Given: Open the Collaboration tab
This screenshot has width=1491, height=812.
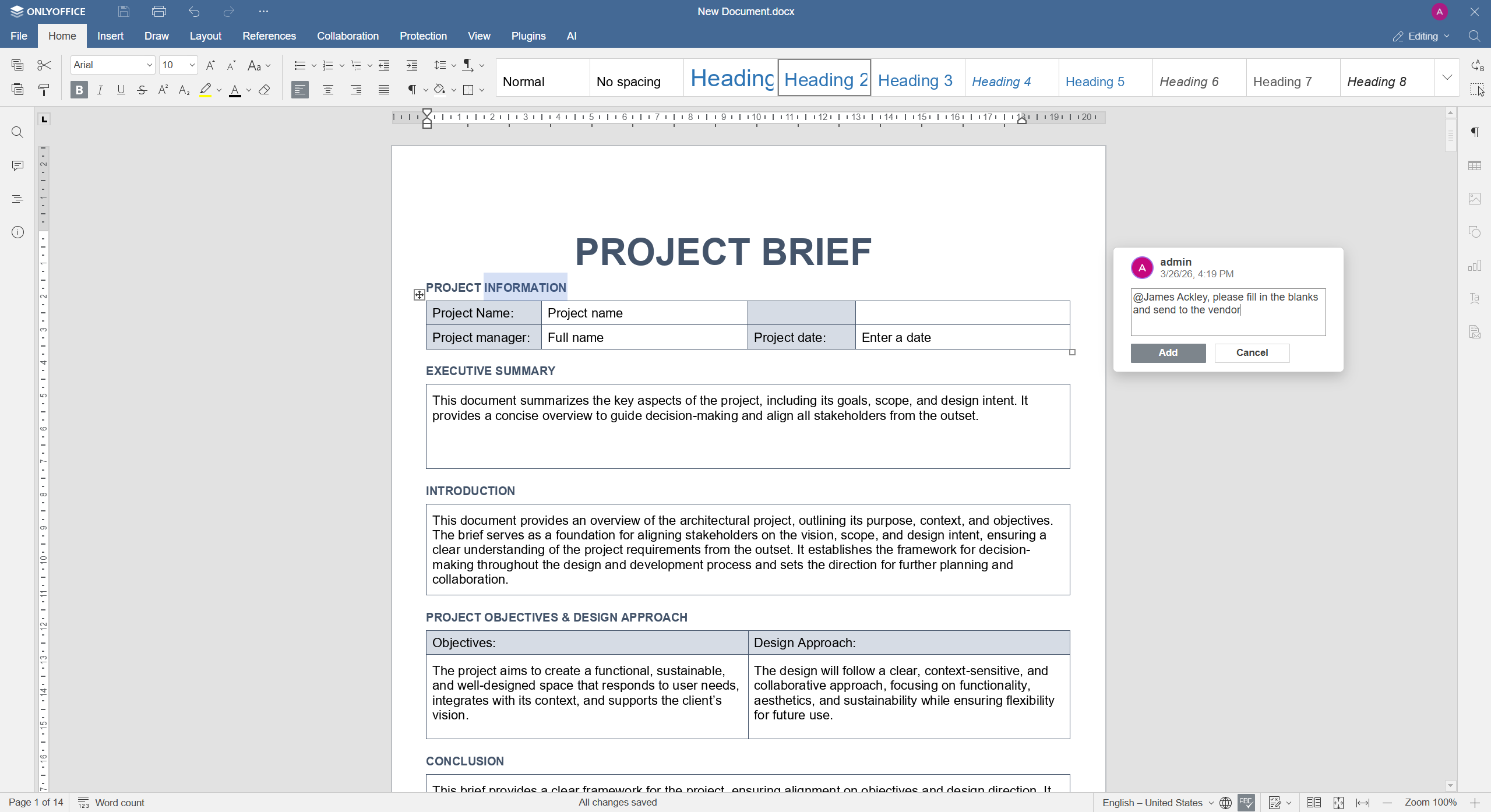Looking at the screenshot, I should pos(347,36).
